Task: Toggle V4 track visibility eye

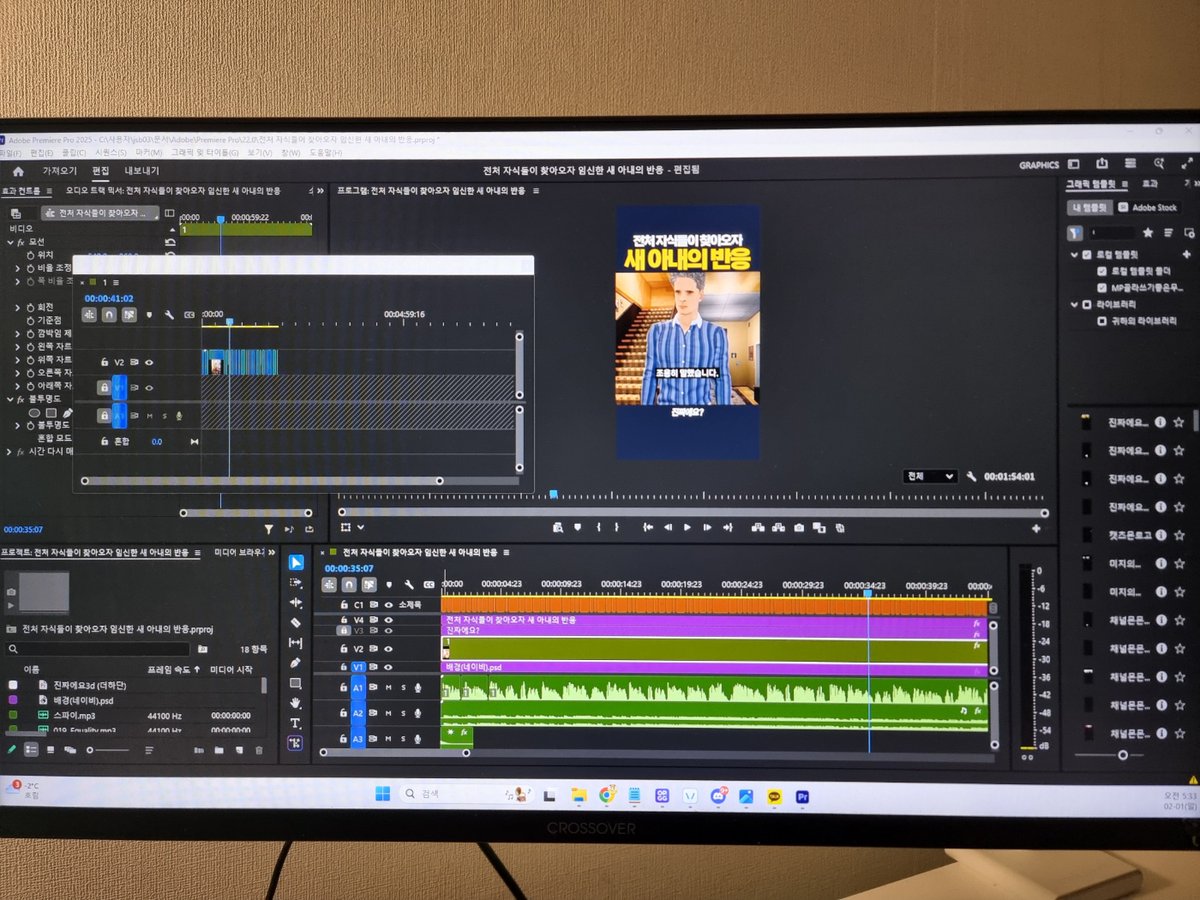Action: (x=388, y=620)
